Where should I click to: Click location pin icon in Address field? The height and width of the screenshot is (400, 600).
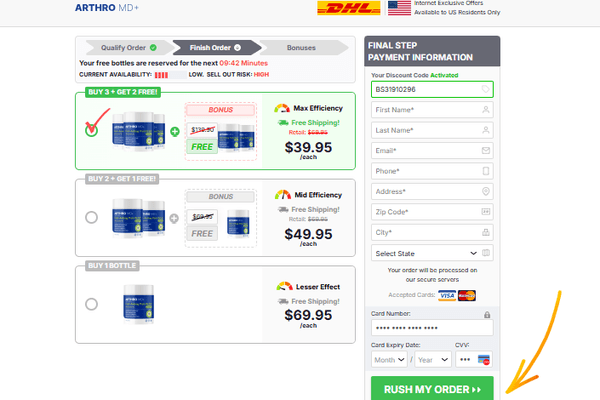click(x=486, y=191)
